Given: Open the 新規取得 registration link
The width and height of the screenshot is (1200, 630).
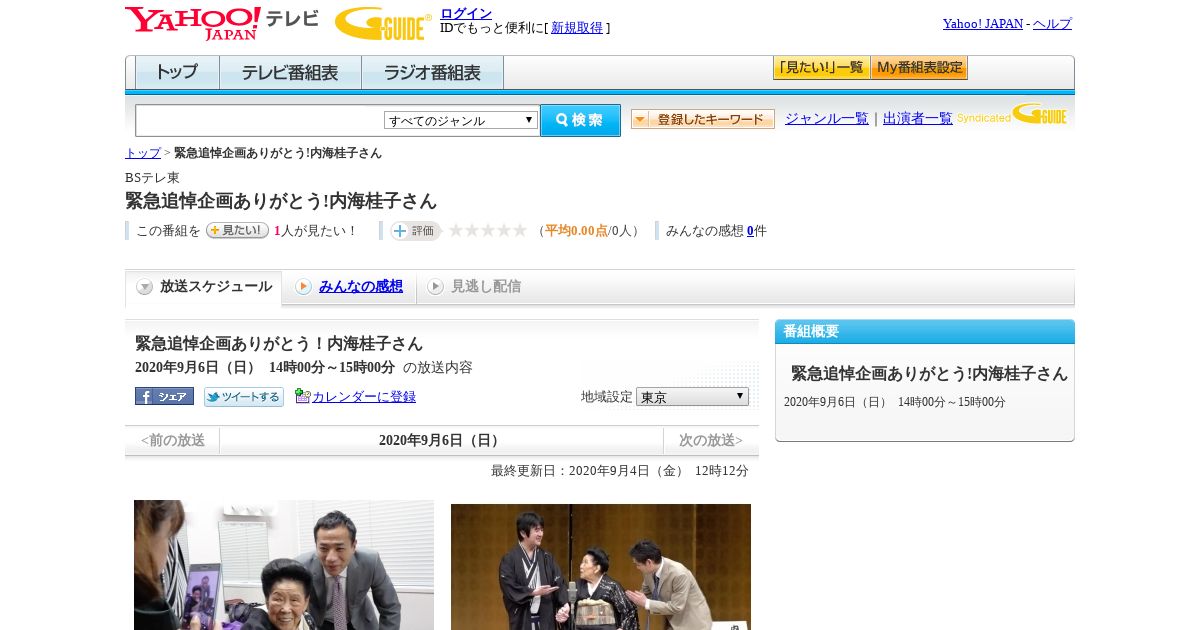Looking at the screenshot, I should click(x=577, y=28).
